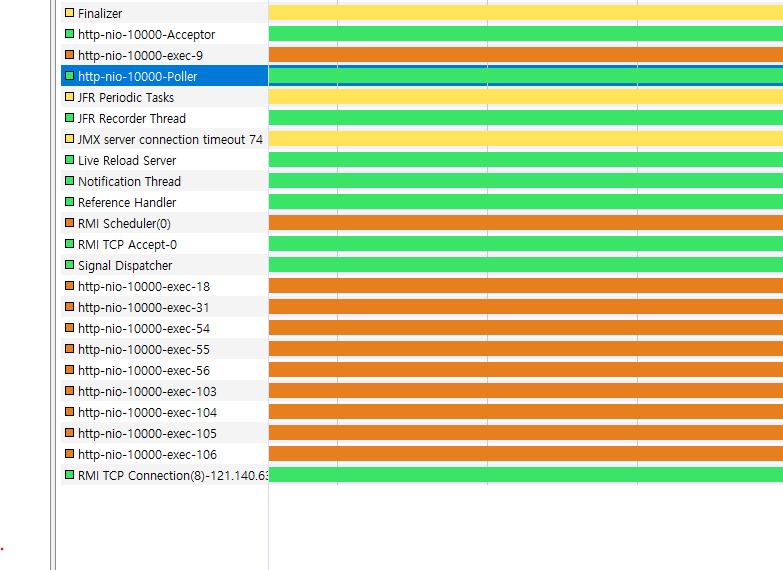Click the green timeline bar for Signal Dispatcher

click(x=526, y=264)
